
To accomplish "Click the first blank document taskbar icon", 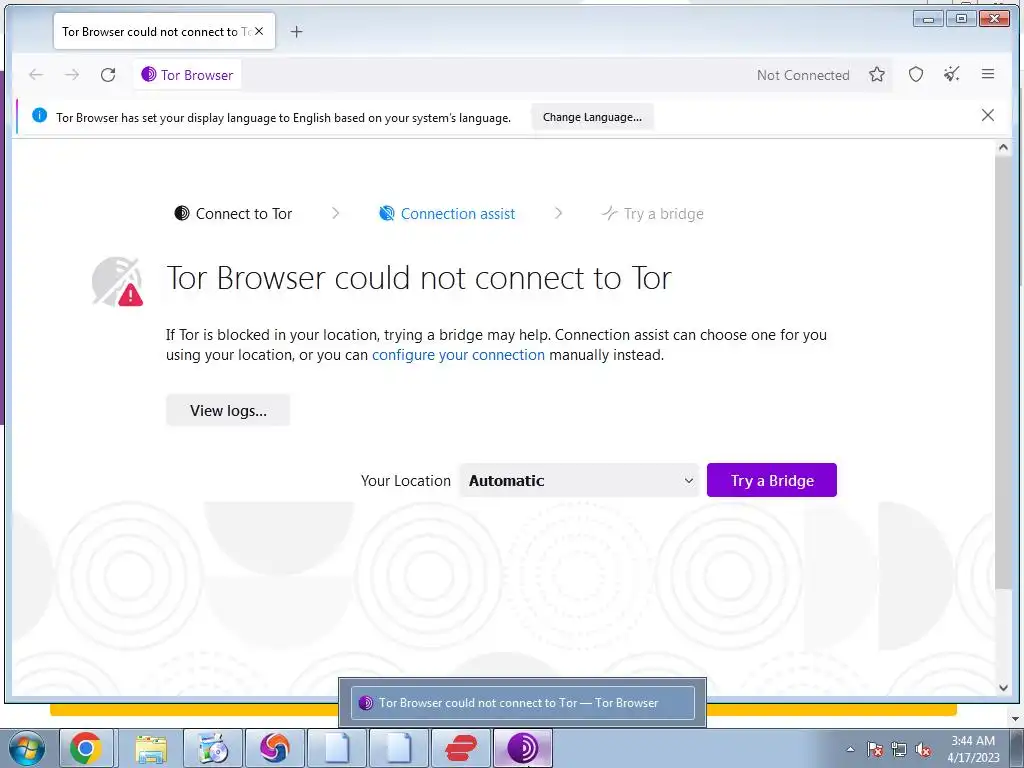I will [x=337, y=748].
